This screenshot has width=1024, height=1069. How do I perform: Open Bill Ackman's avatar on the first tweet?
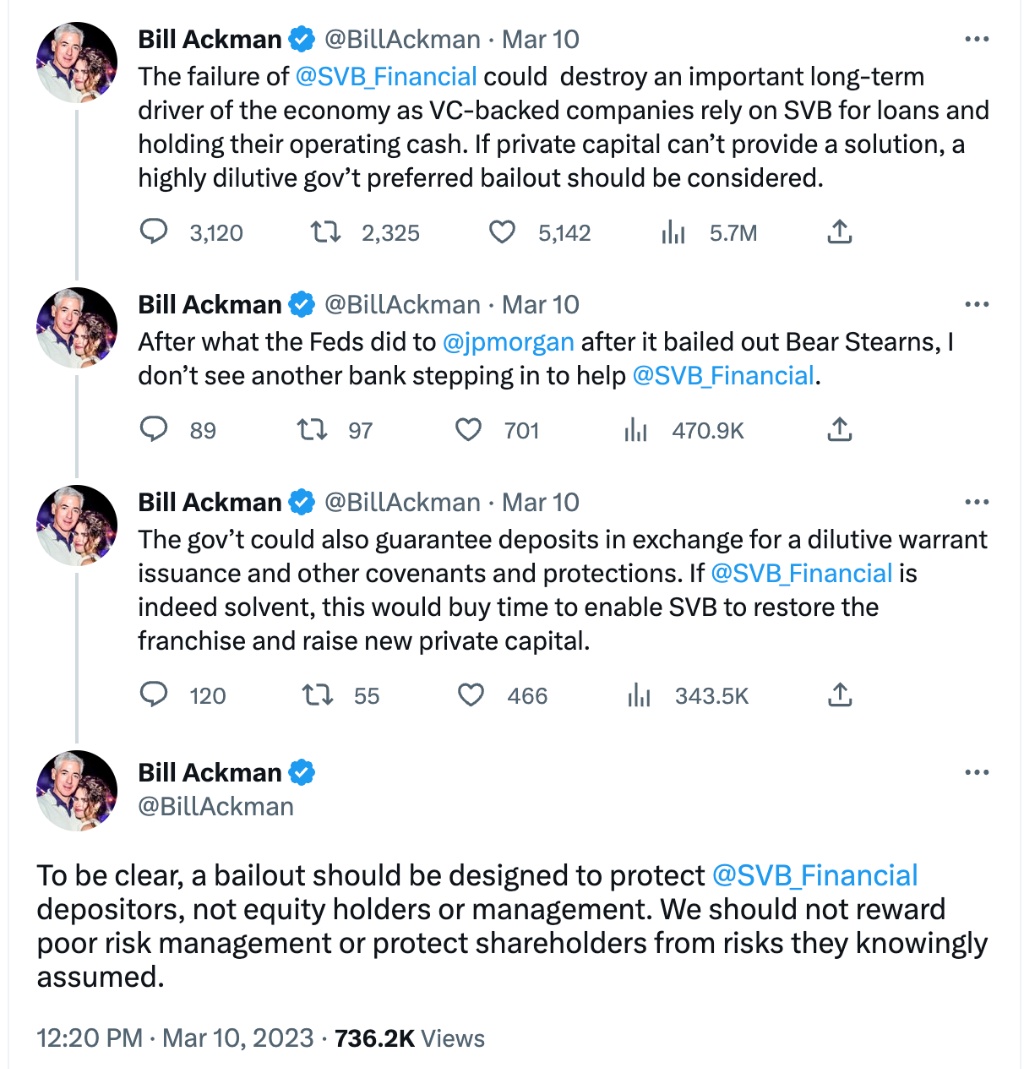tap(77, 62)
